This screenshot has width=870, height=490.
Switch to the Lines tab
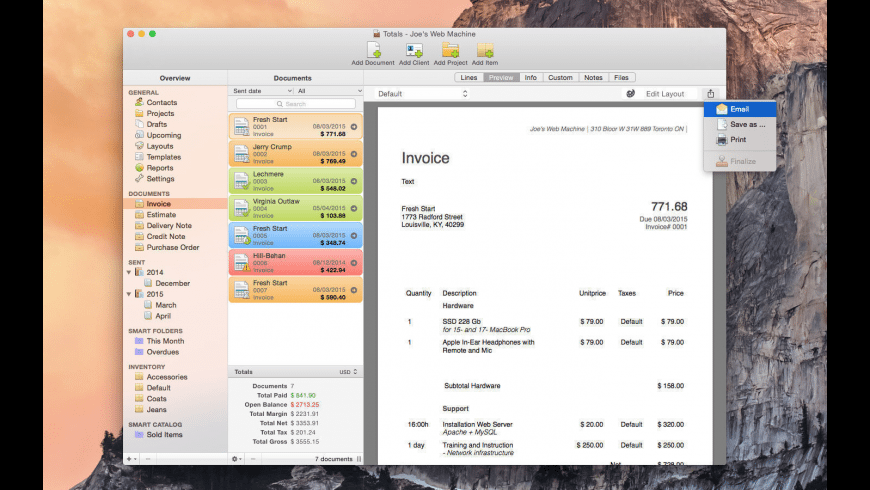[x=468, y=77]
